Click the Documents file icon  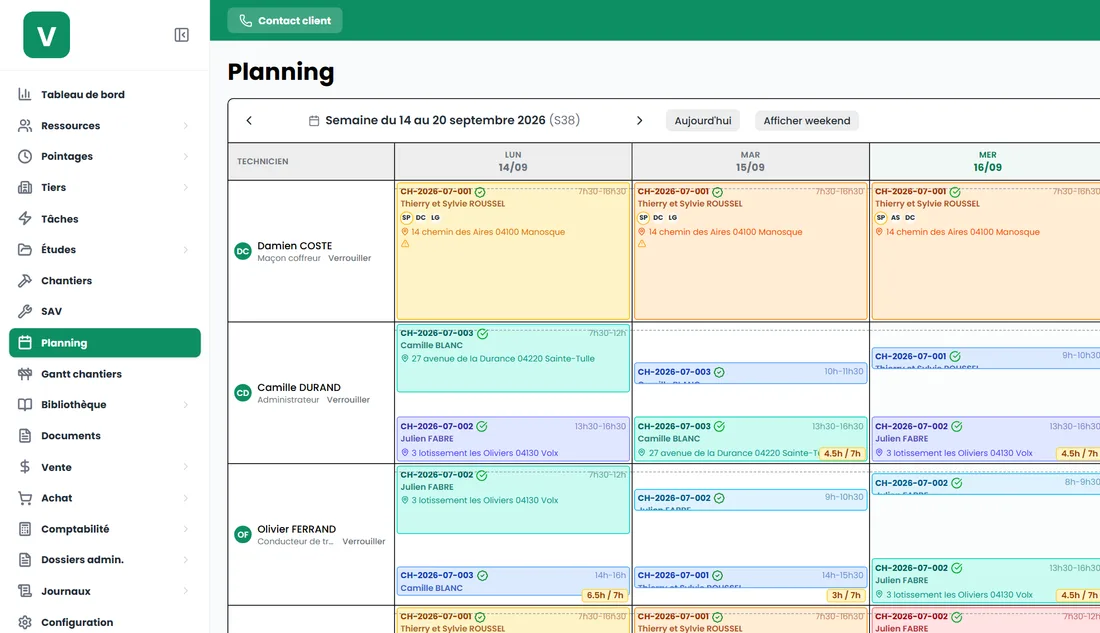(x=25, y=436)
